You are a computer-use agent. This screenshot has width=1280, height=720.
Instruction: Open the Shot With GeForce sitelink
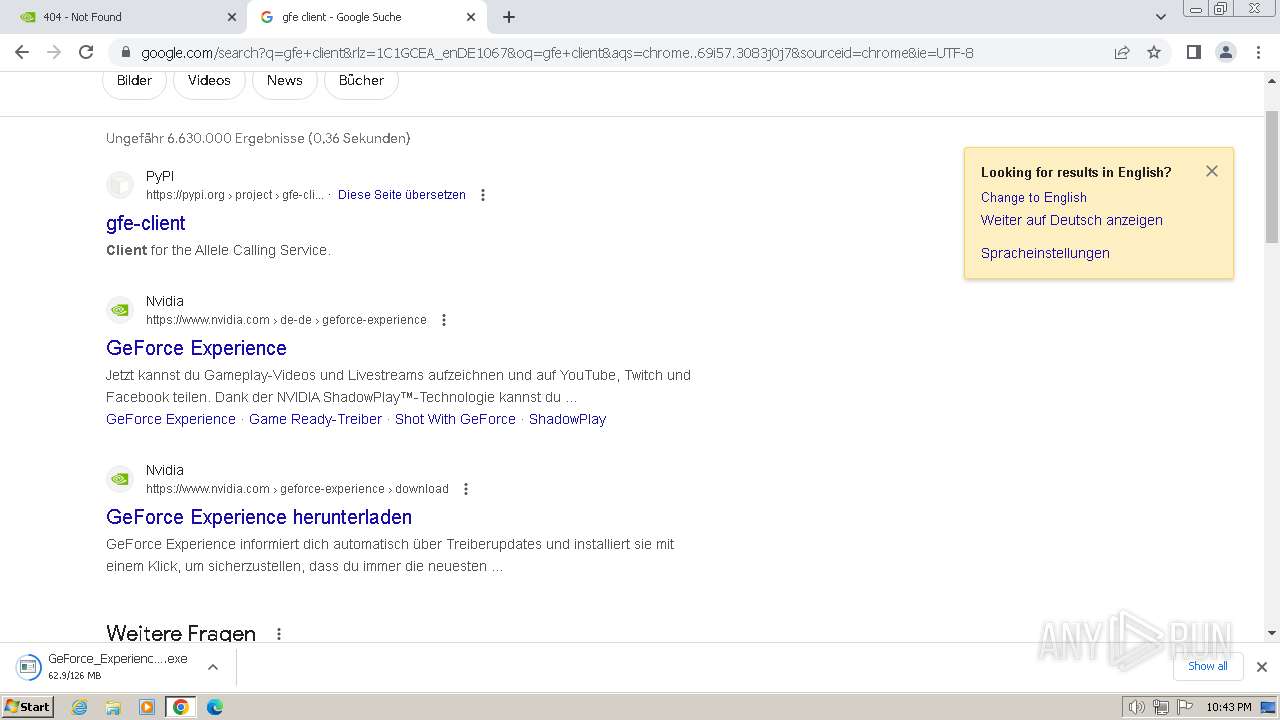455,419
